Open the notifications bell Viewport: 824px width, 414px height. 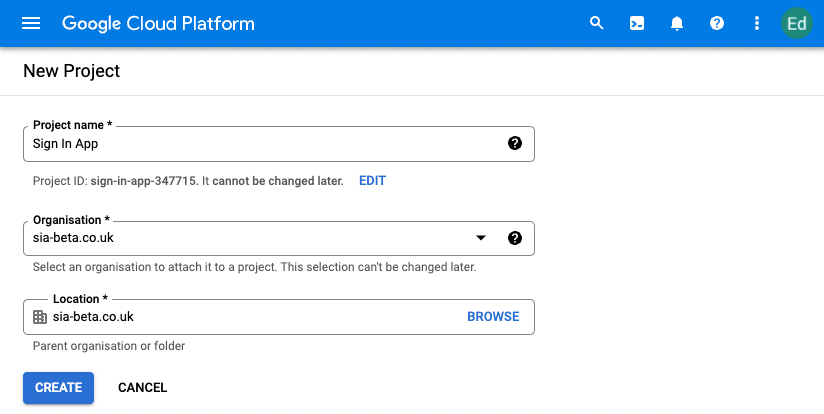tap(677, 23)
